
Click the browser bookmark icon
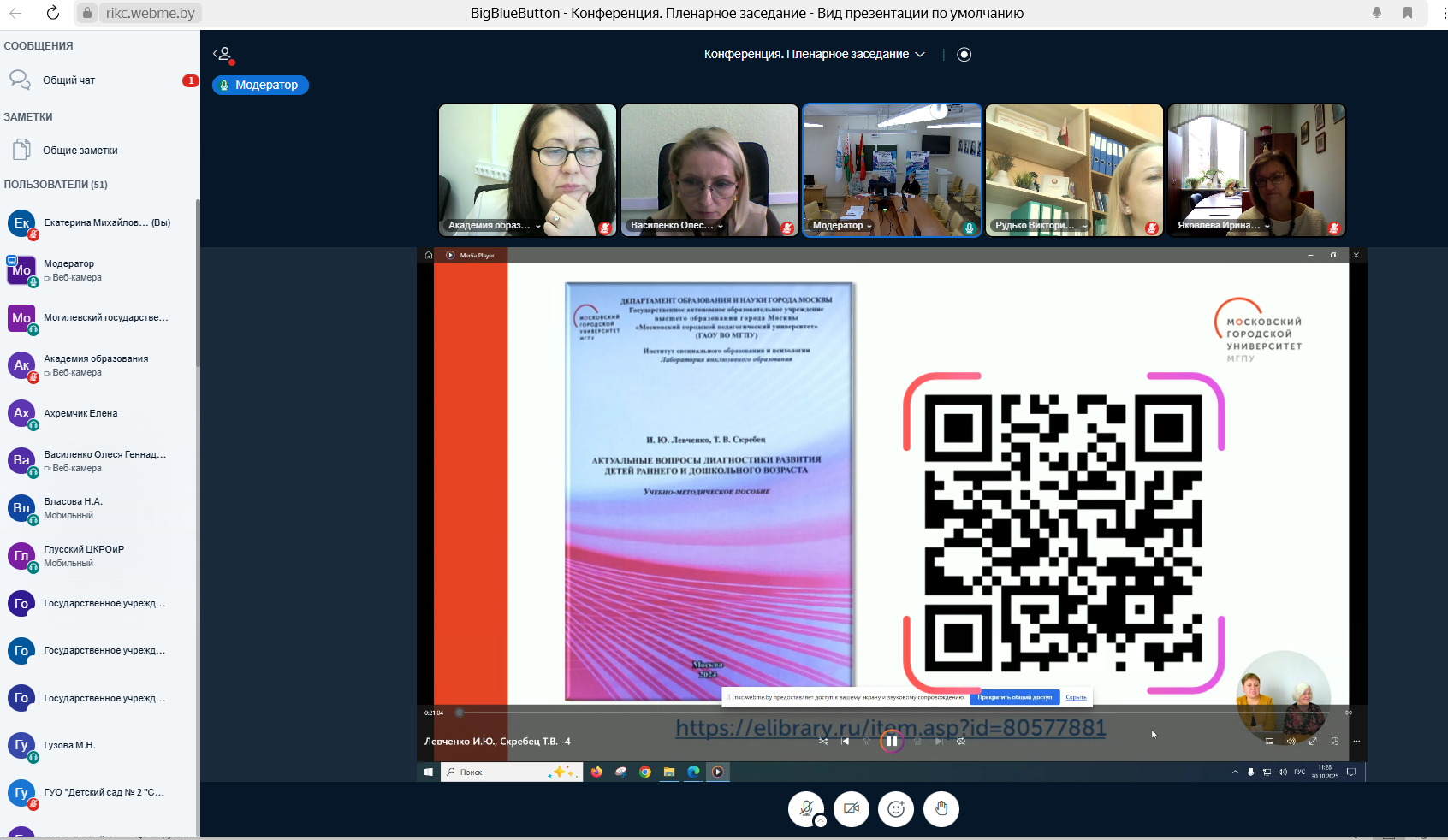point(1407,13)
